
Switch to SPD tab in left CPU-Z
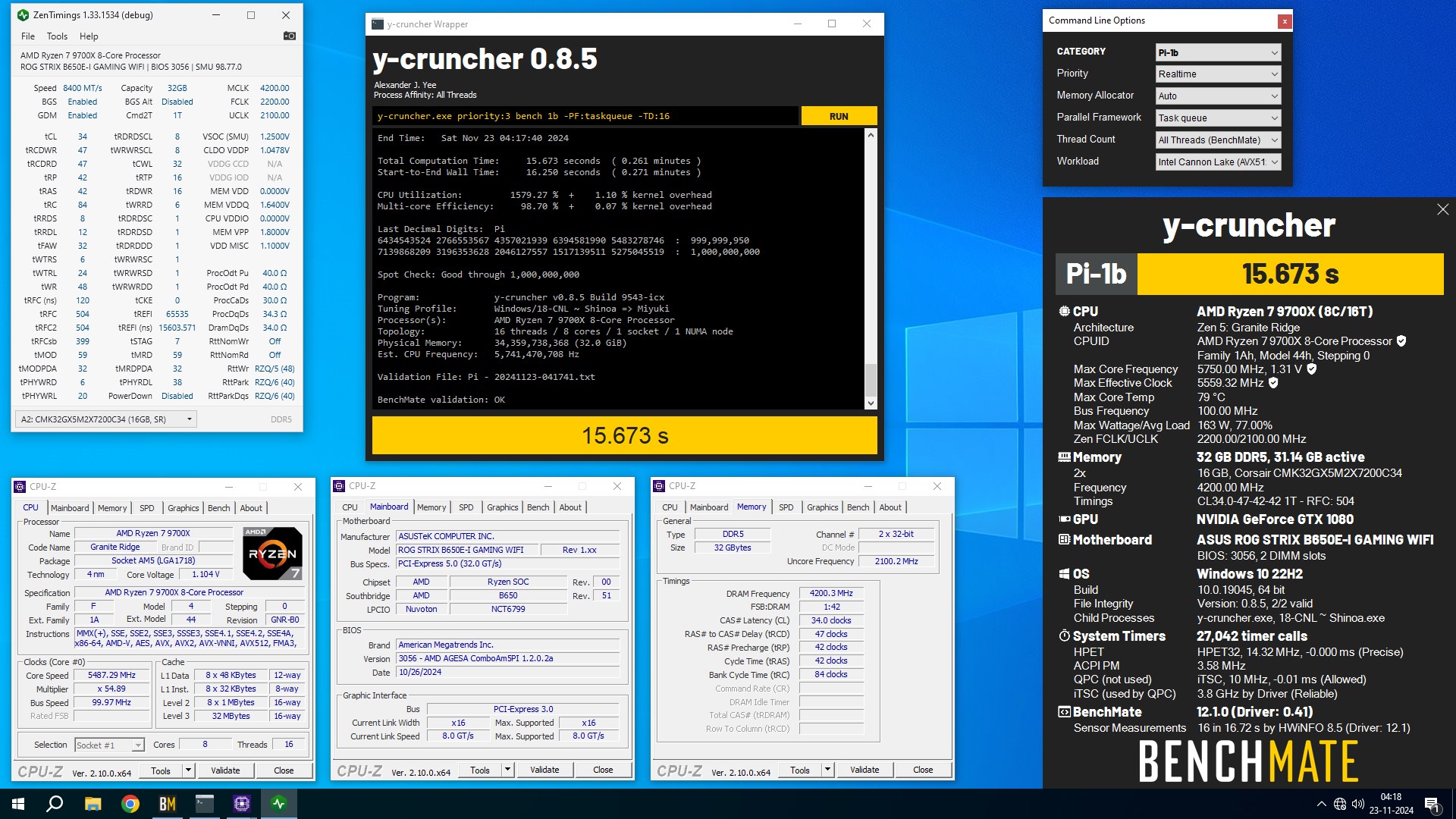[x=147, y=508]
